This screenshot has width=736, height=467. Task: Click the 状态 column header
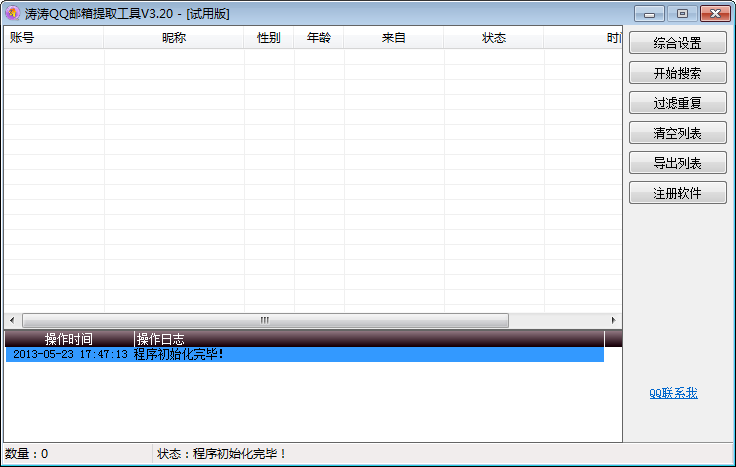[494, 38]
